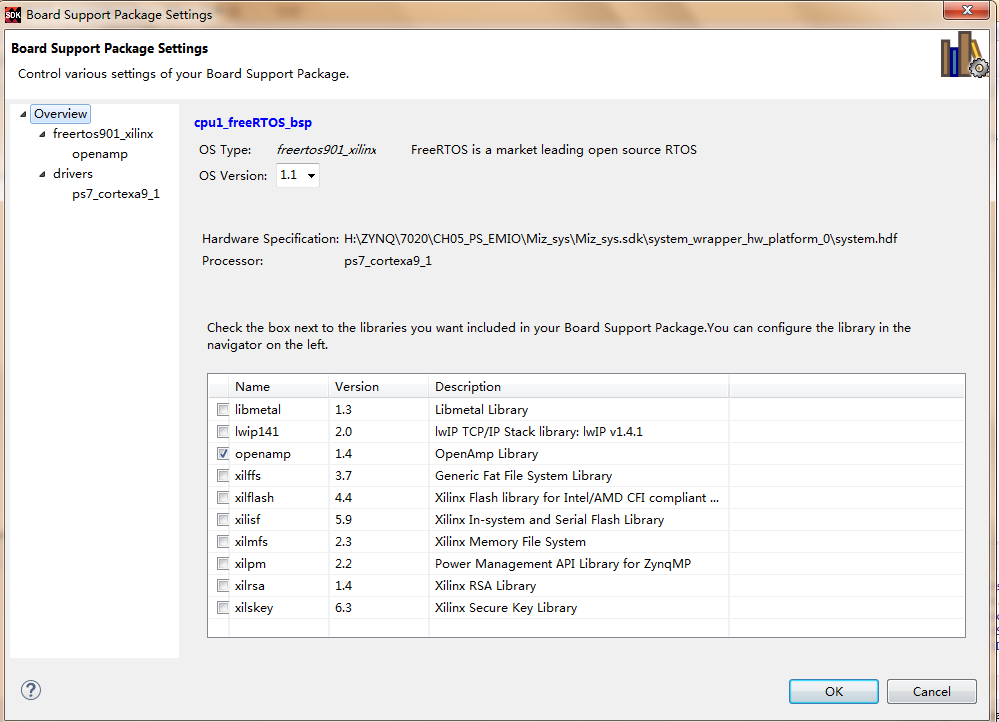
Task: Click version 2.0 in lwip141 row
Action: tap(343, 431)
